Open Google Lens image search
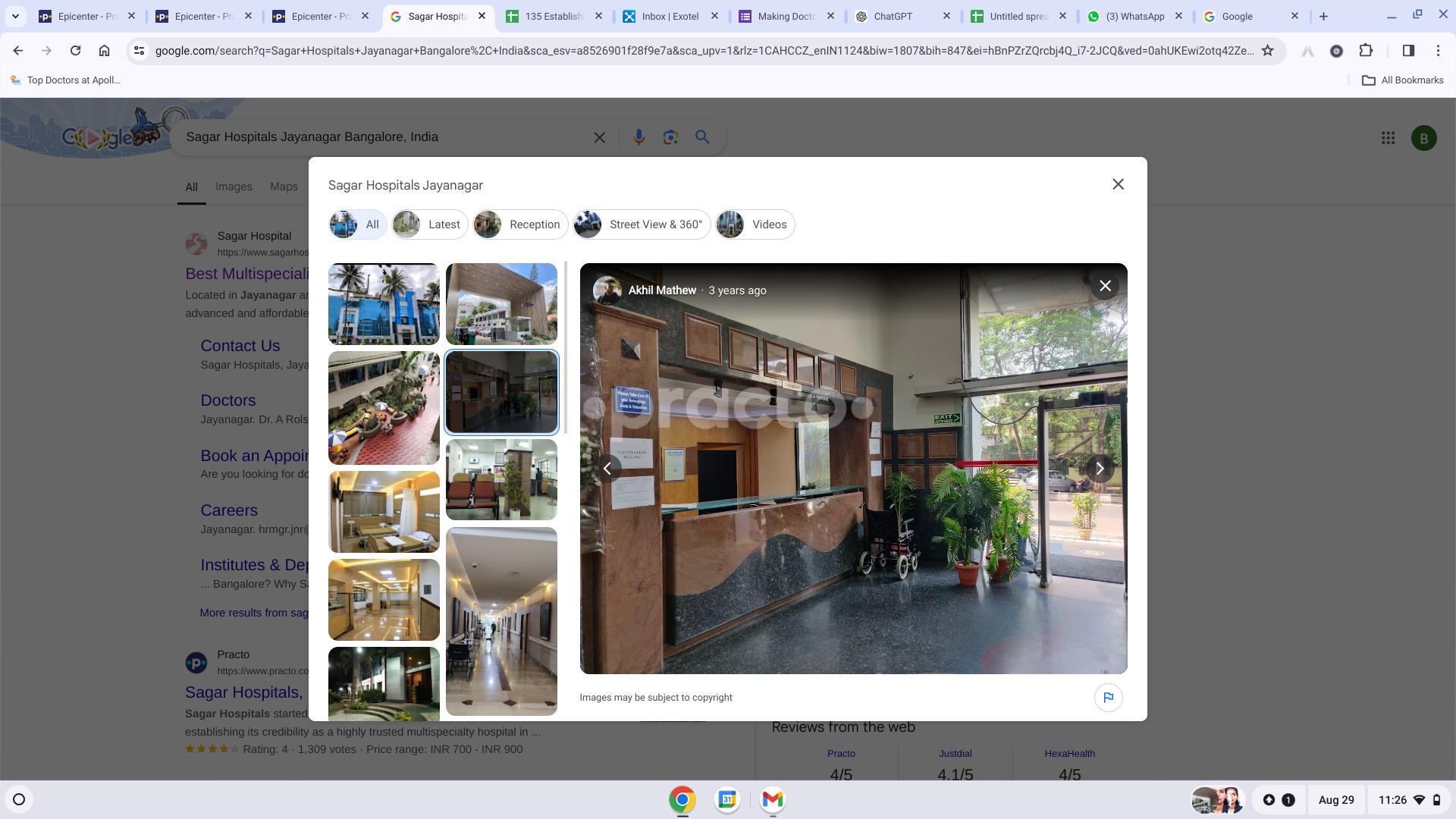 pos(670,137)
